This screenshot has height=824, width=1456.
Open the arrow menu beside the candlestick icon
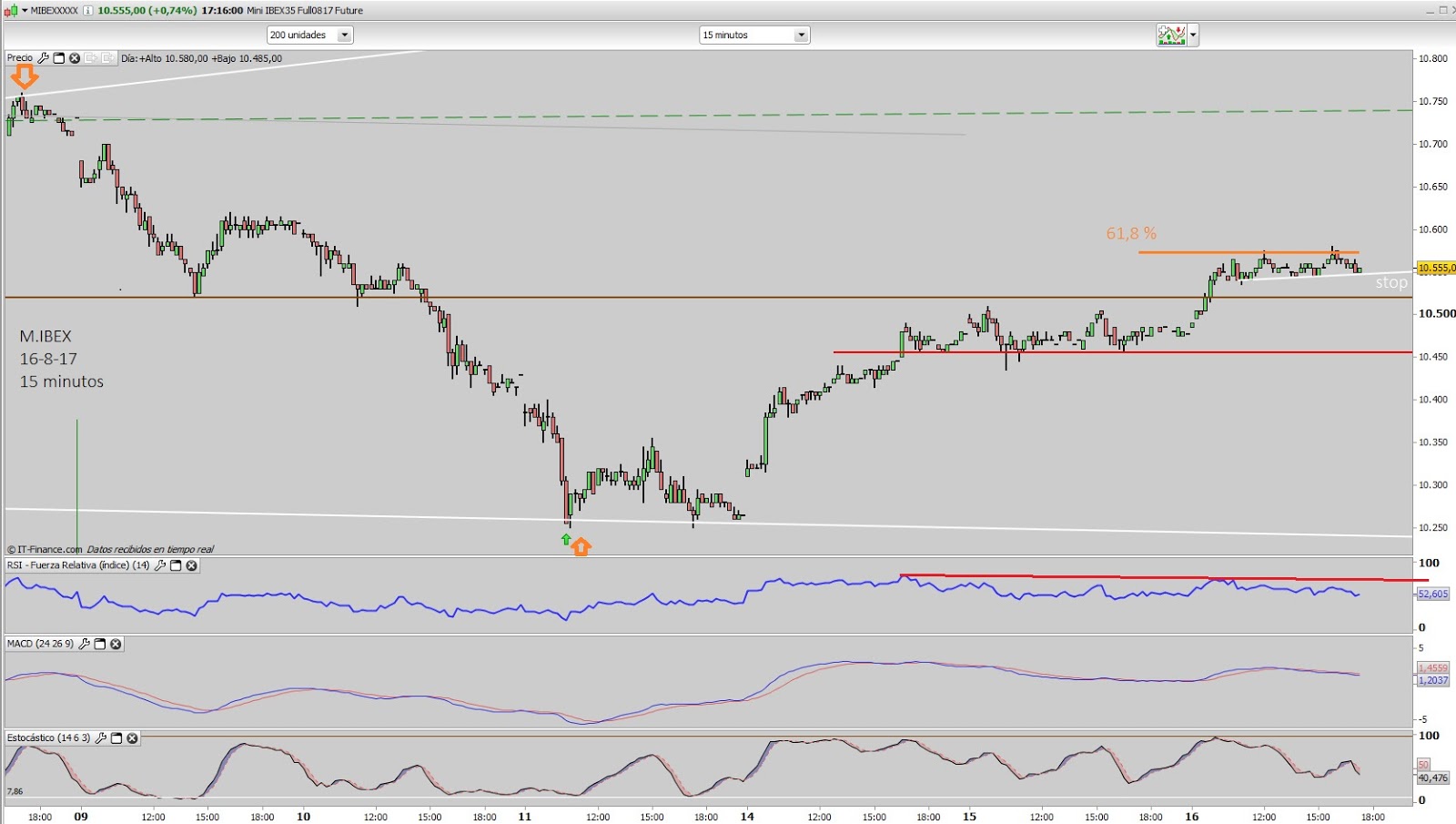tap(25, 10)
